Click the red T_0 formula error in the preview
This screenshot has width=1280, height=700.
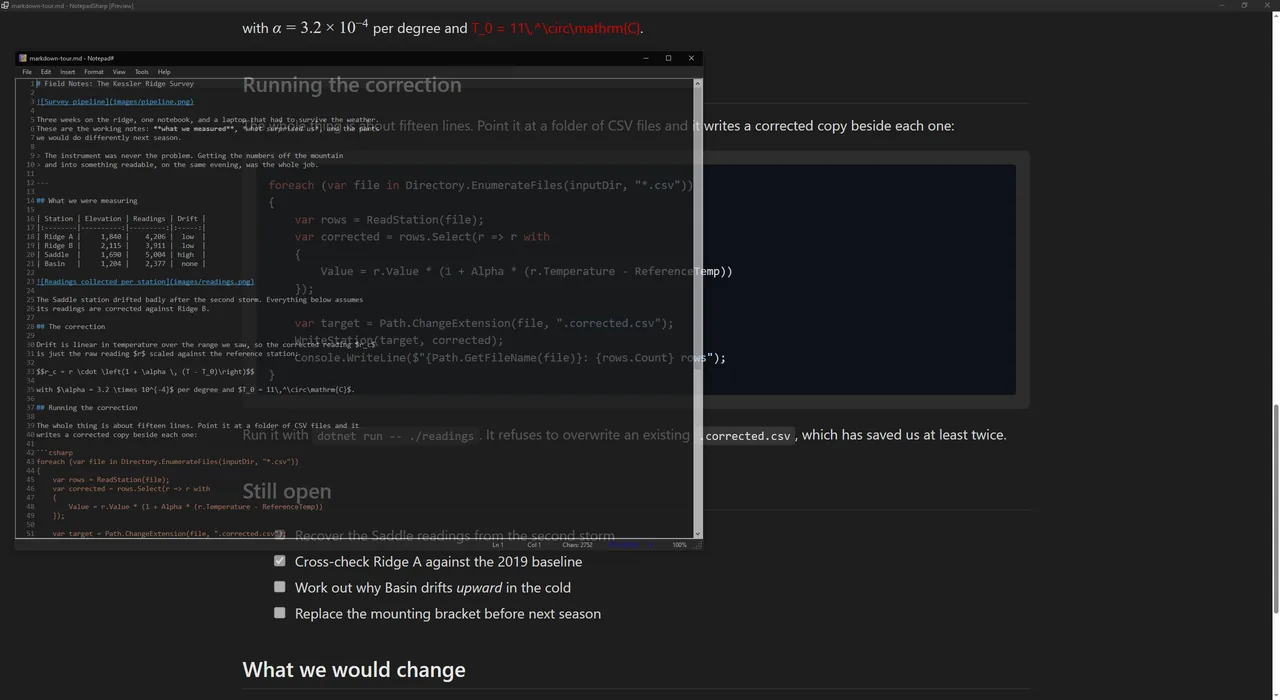pyautogui.click(x=556, y=28)
